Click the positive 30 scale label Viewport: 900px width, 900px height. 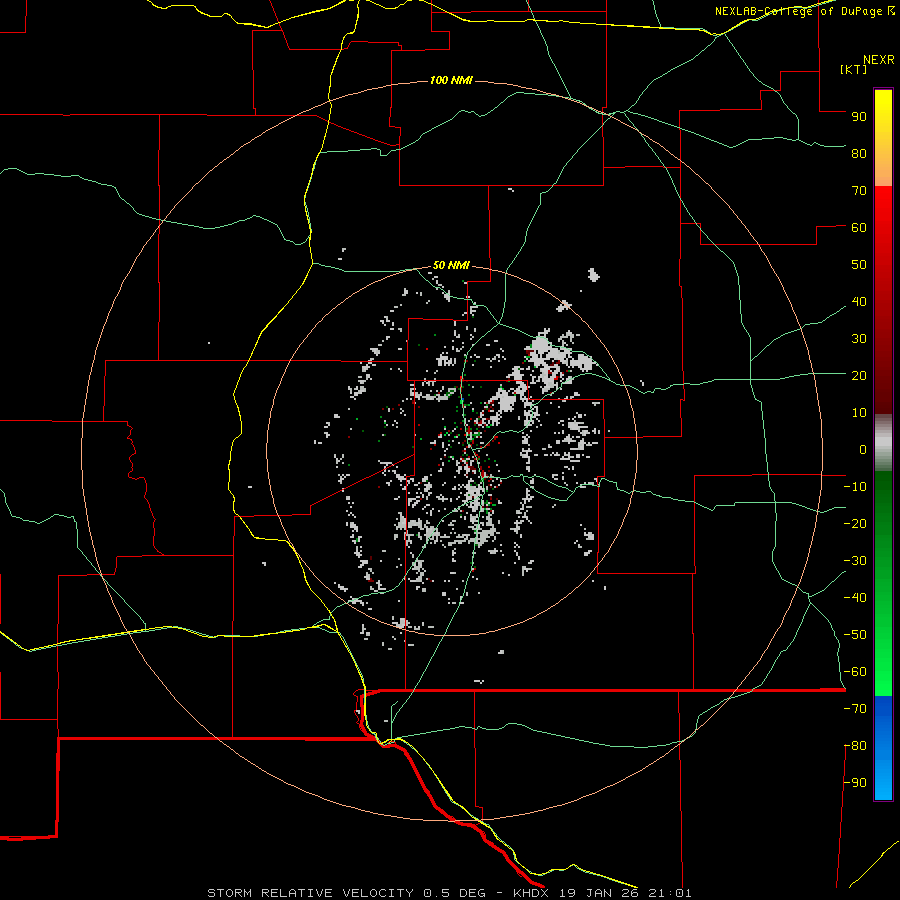[x=859, y=339]
